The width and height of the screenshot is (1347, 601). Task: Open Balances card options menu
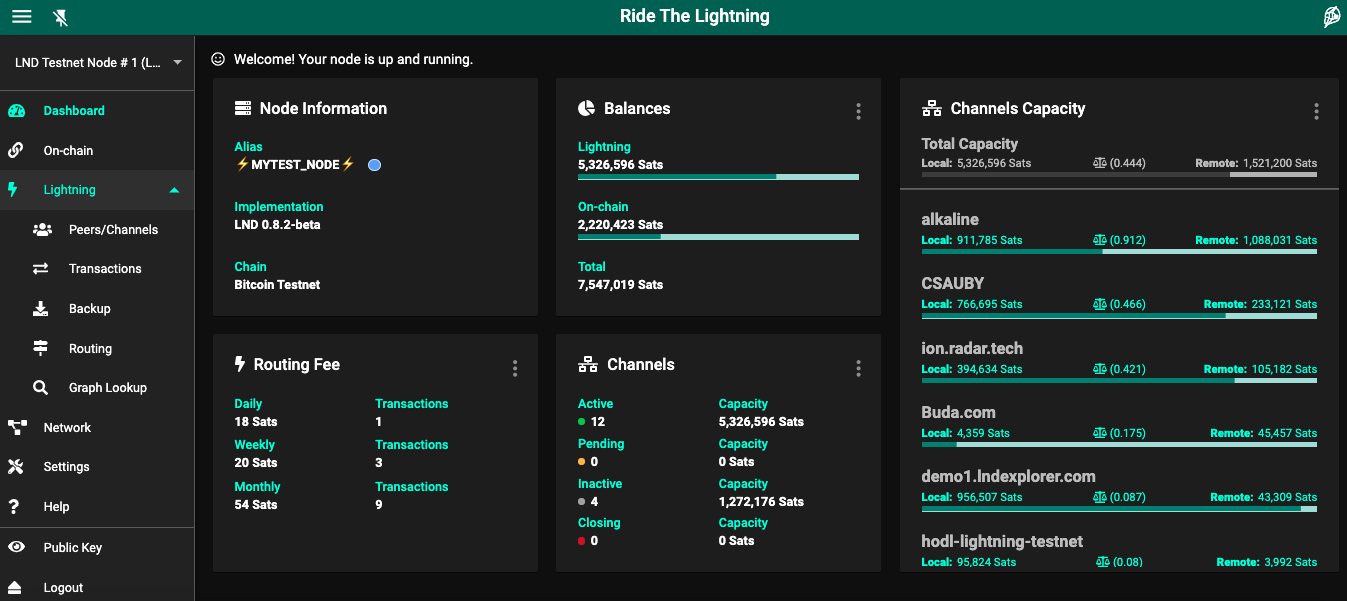click(x=858, y=112)
